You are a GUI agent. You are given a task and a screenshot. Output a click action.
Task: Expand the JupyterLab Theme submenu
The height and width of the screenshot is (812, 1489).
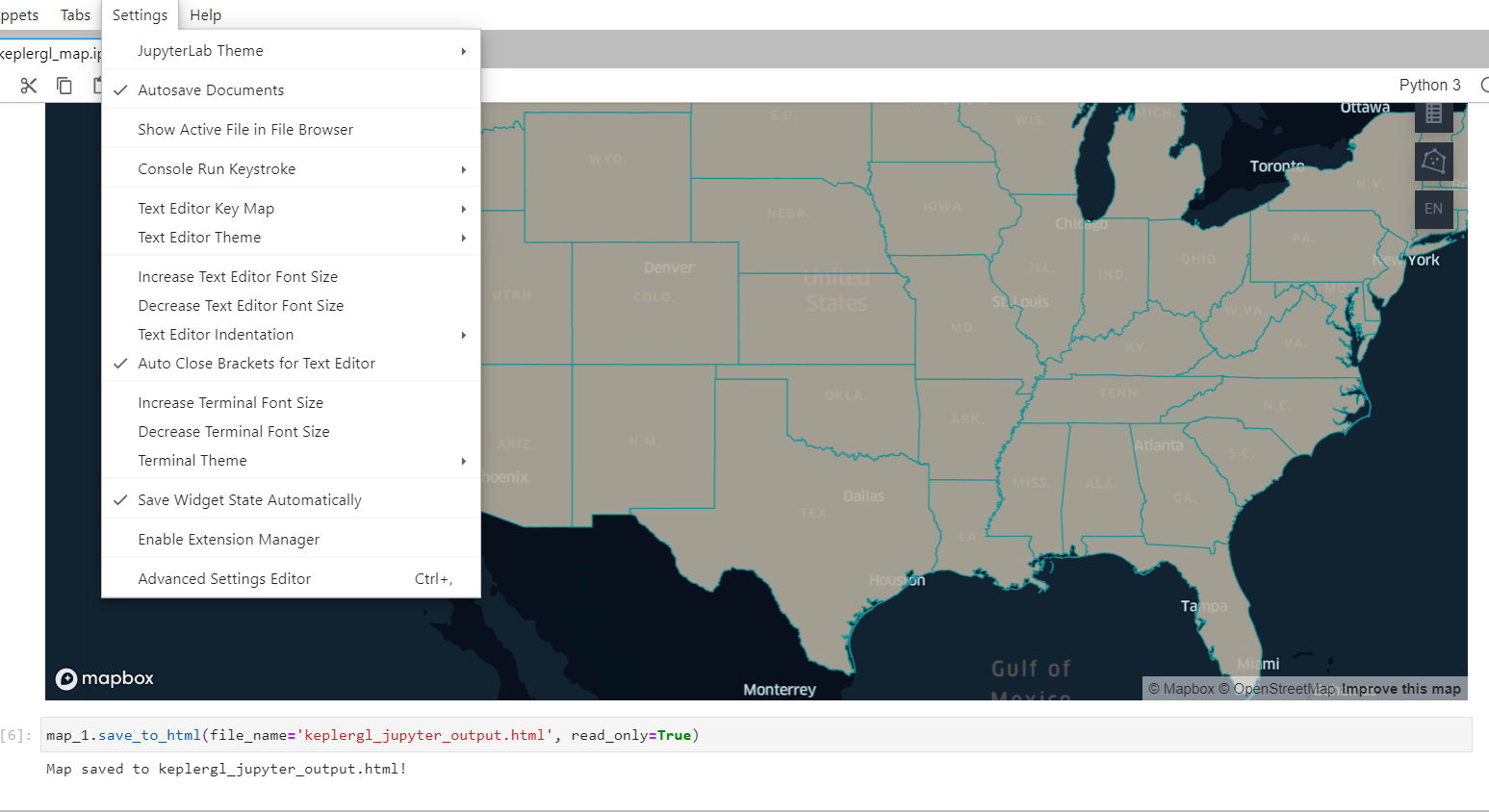pos(200,50)
